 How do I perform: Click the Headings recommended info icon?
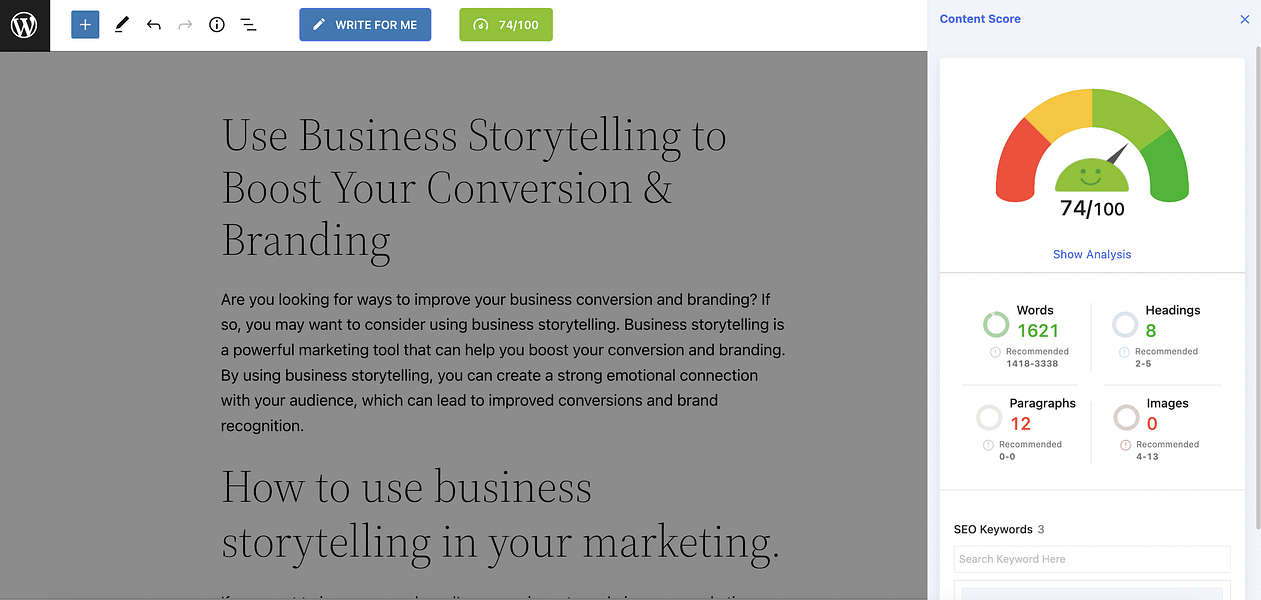[x=1124, y=352]
